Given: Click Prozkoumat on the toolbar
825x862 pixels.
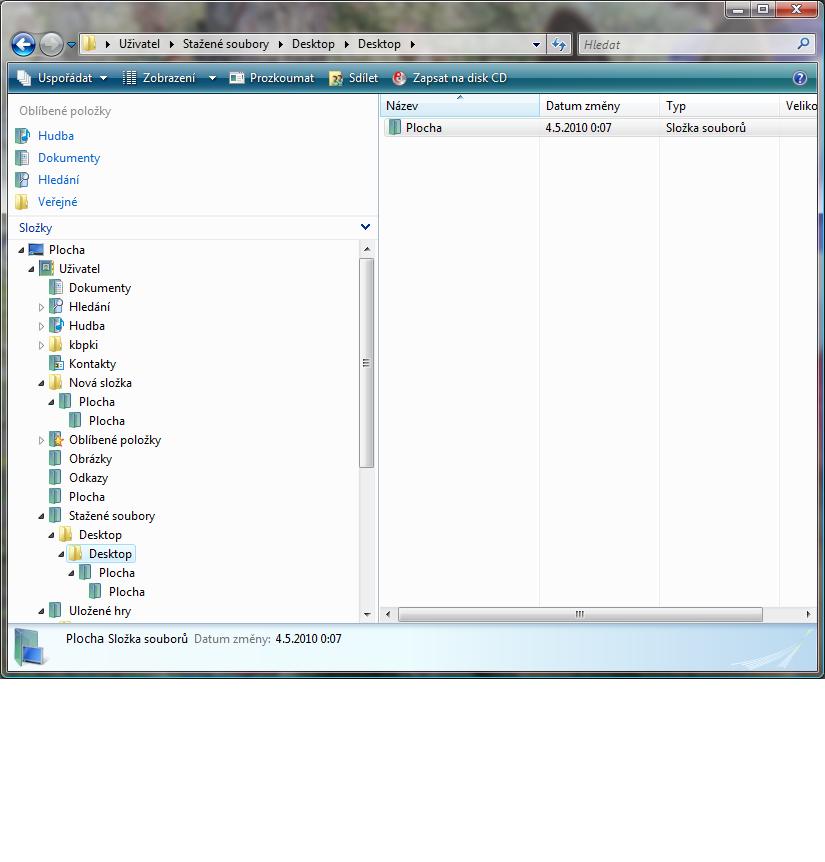Looking at the screenshot, I should (272, 78).
